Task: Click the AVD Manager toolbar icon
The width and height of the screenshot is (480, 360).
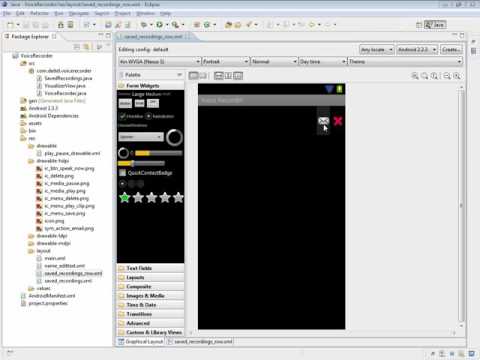Action: click(x=70, y=25)
